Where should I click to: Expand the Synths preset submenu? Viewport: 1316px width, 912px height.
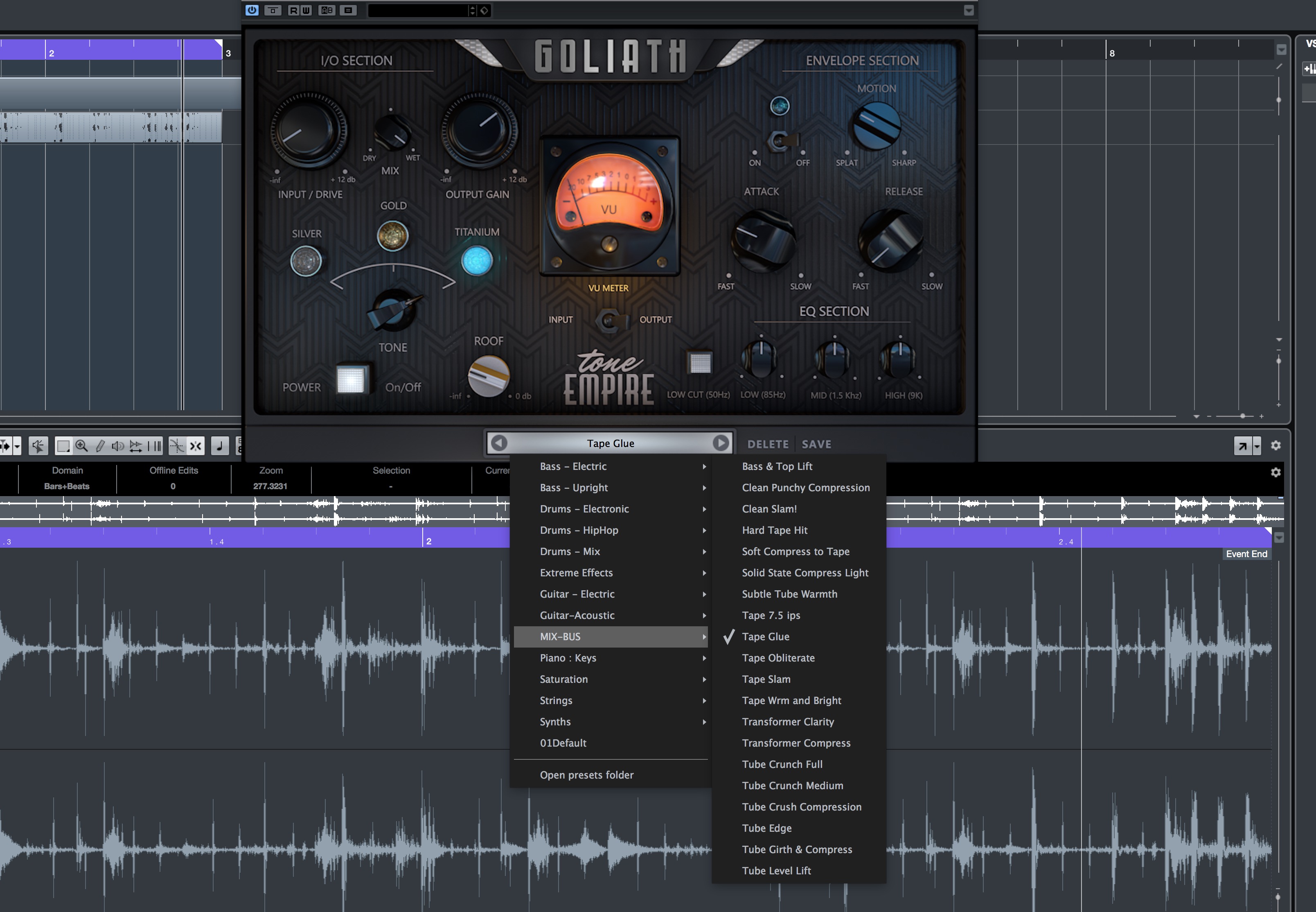point(611,722)
